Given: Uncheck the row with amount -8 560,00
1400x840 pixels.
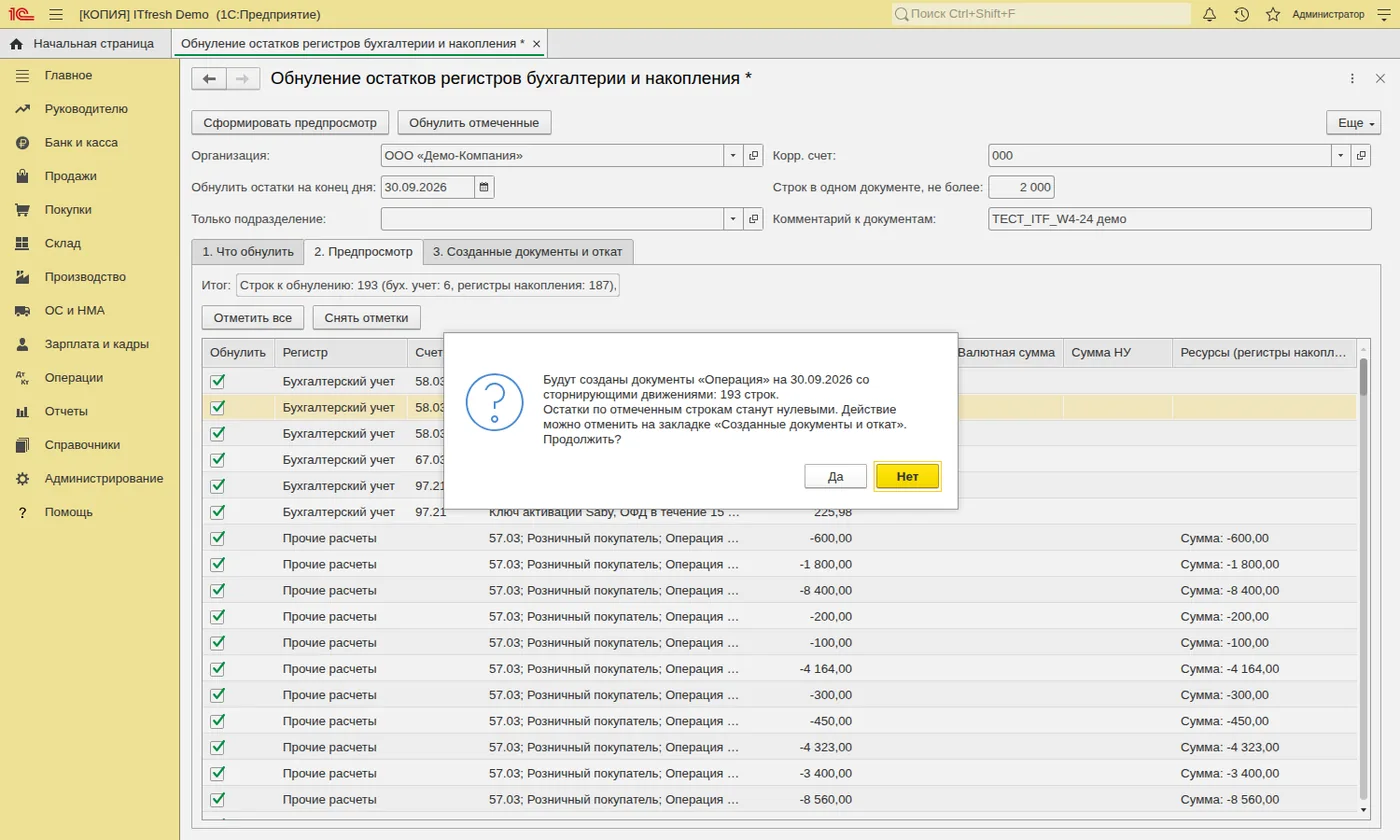Looking at the screenshot, I should click(x=218, y=799).
